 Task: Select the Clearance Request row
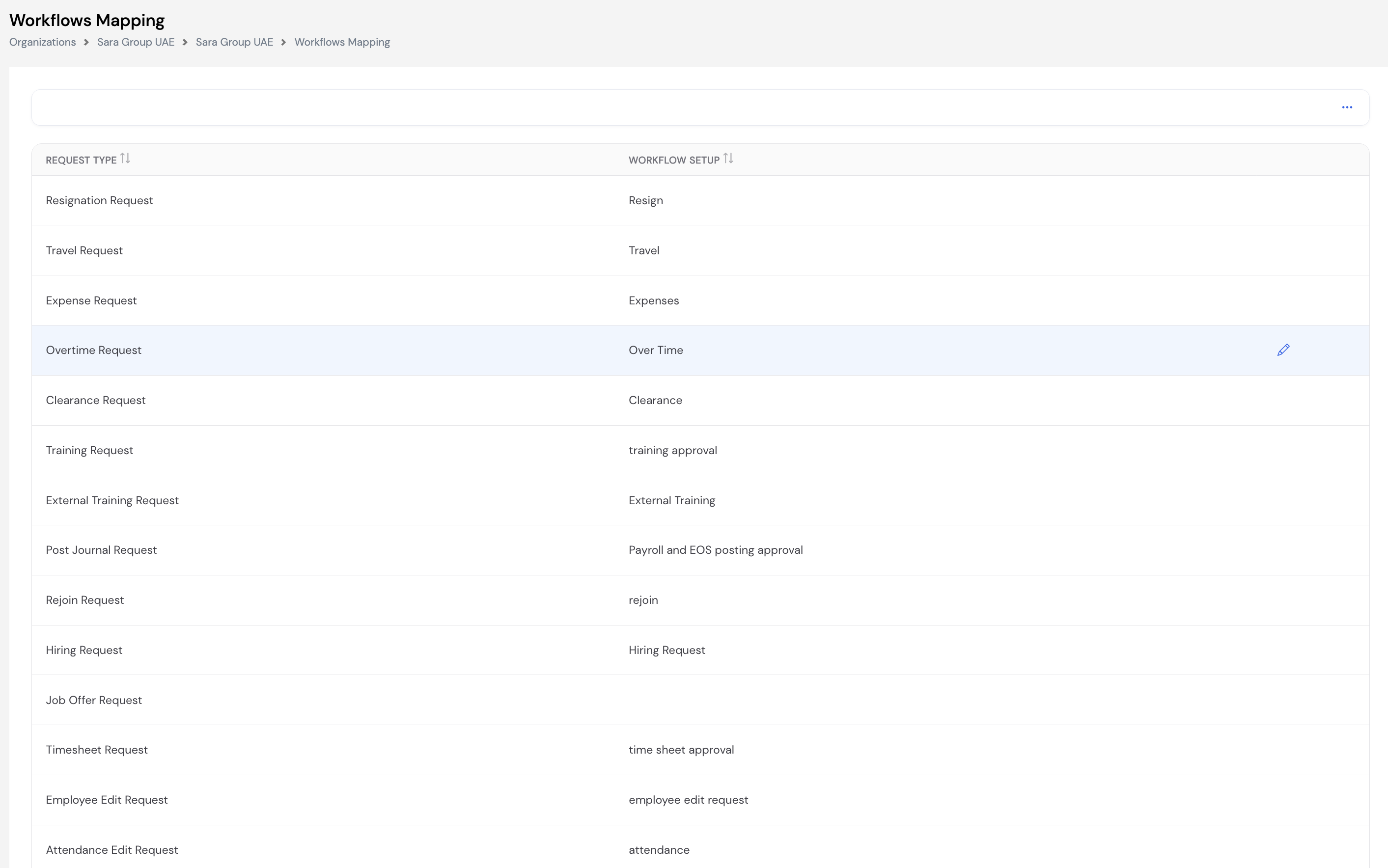(700, 400)
